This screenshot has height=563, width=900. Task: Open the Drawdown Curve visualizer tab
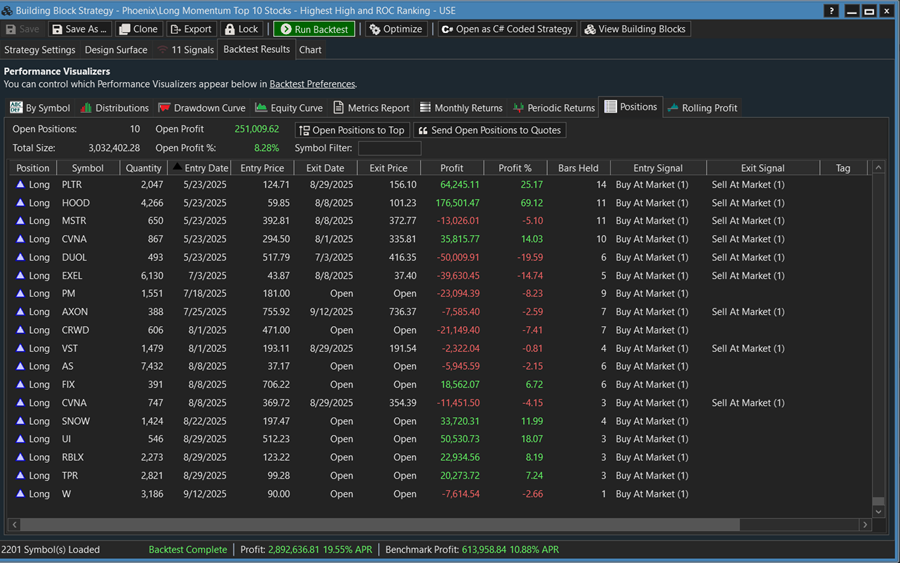click(202, 108)
